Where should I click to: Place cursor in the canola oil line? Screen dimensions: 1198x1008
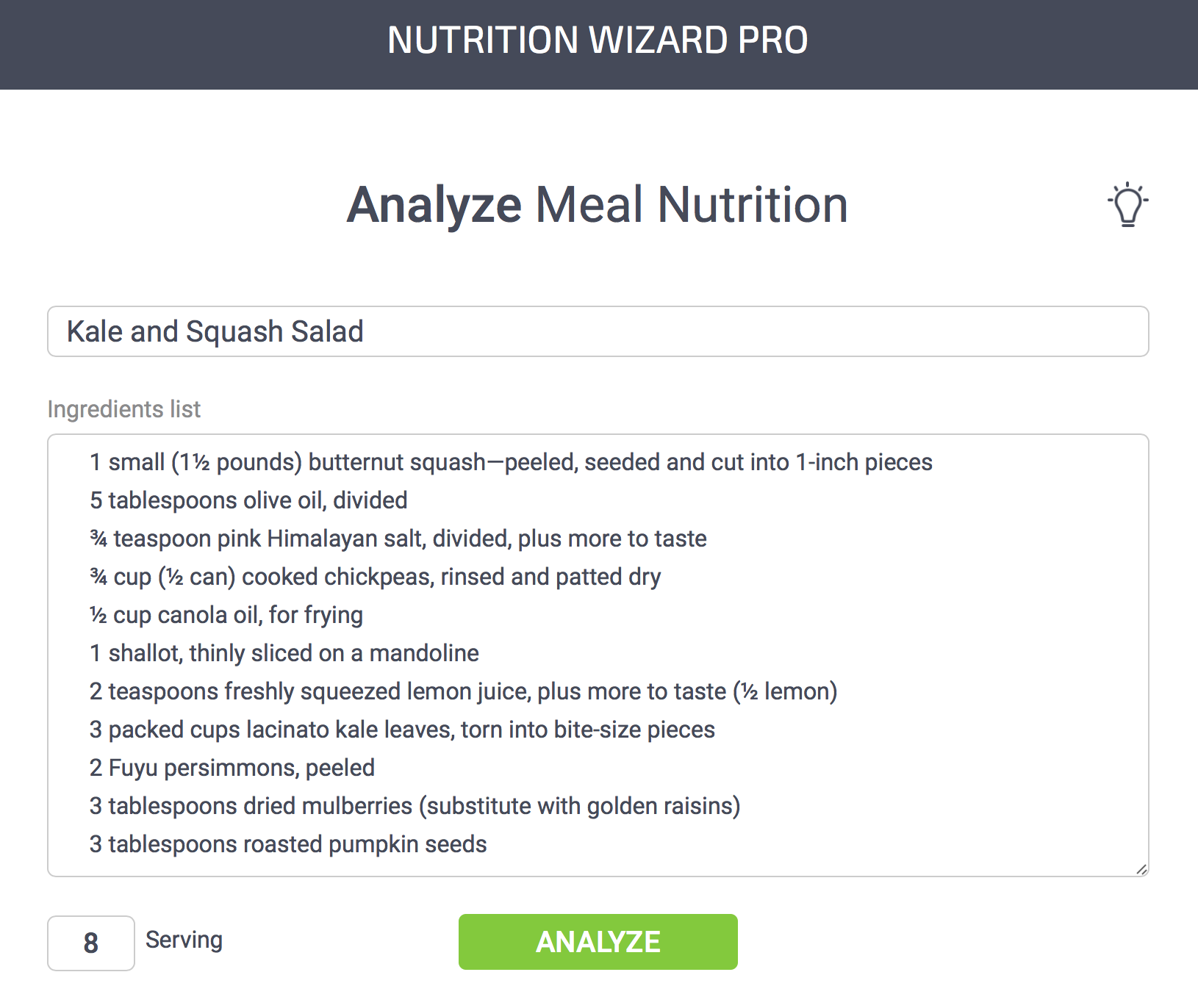[x=226, y=615]
